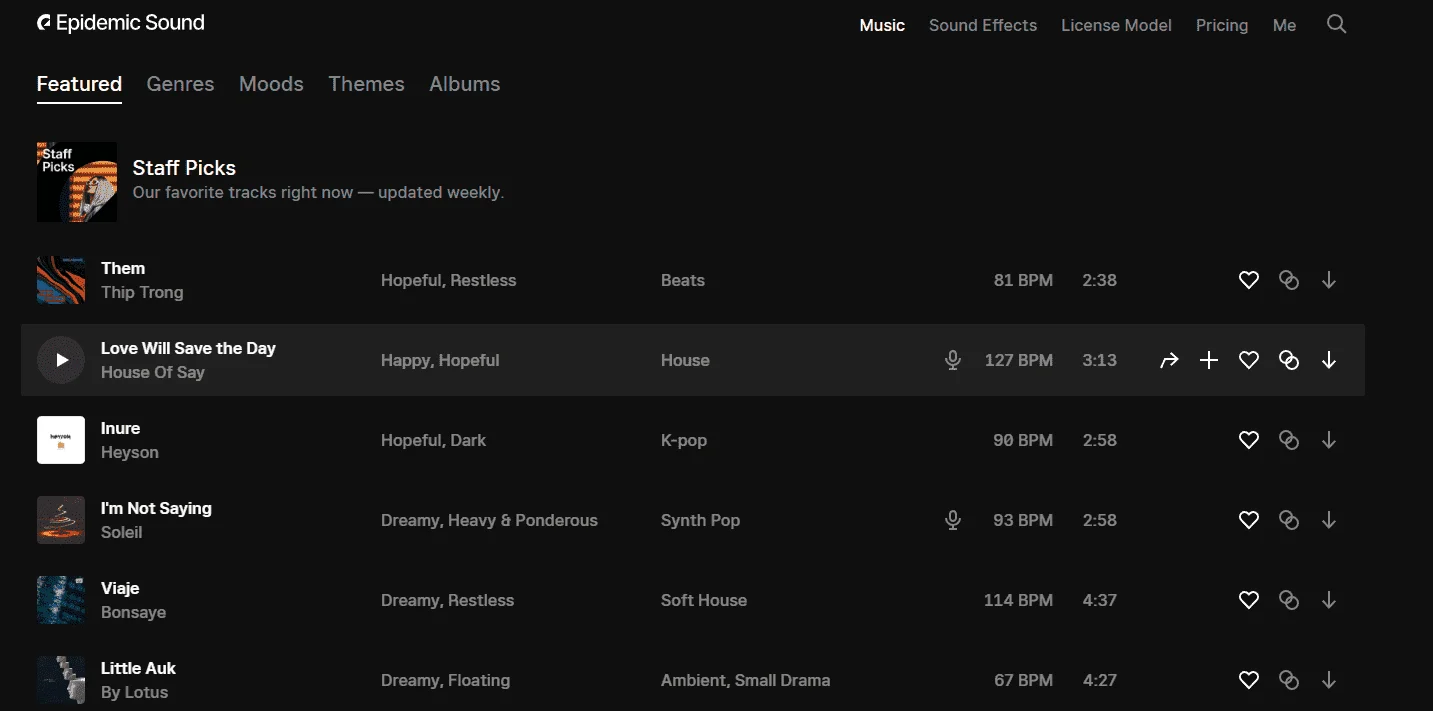The image size is (1433, 711).
Task: Download the track Them
Action: click(x=1329, y=281)
